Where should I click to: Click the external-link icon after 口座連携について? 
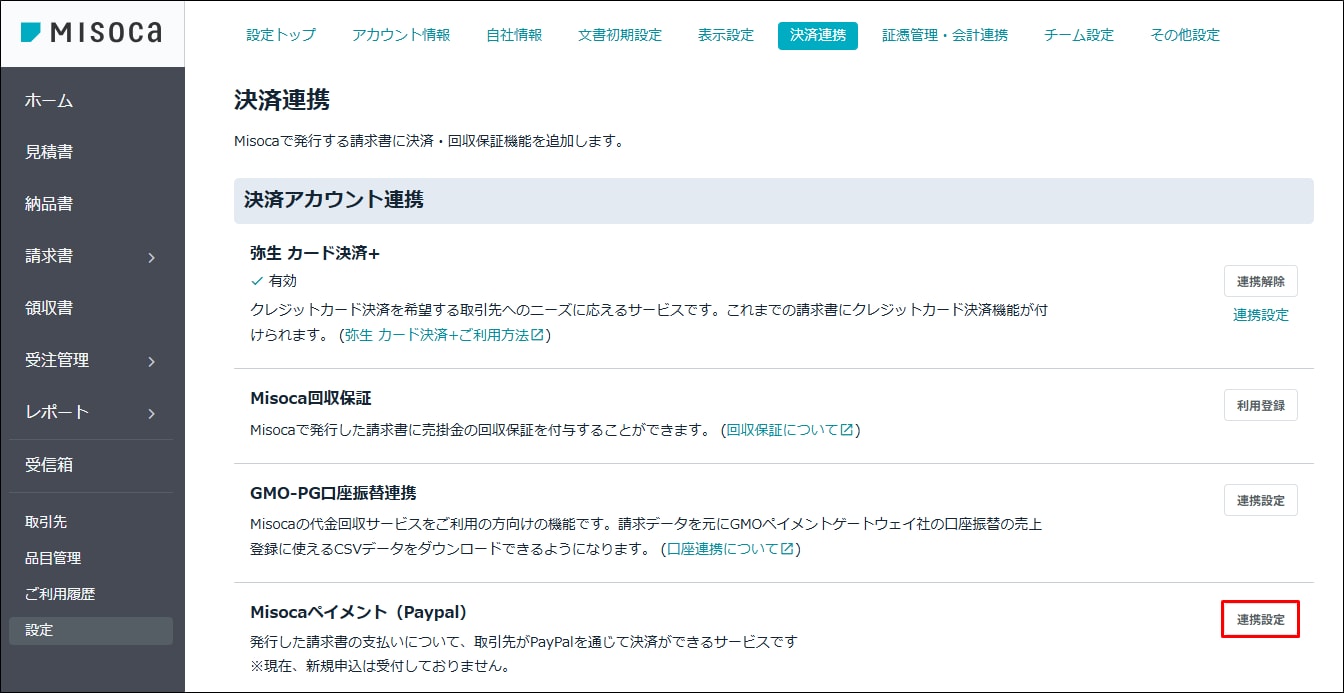click(x=787, y=549)
